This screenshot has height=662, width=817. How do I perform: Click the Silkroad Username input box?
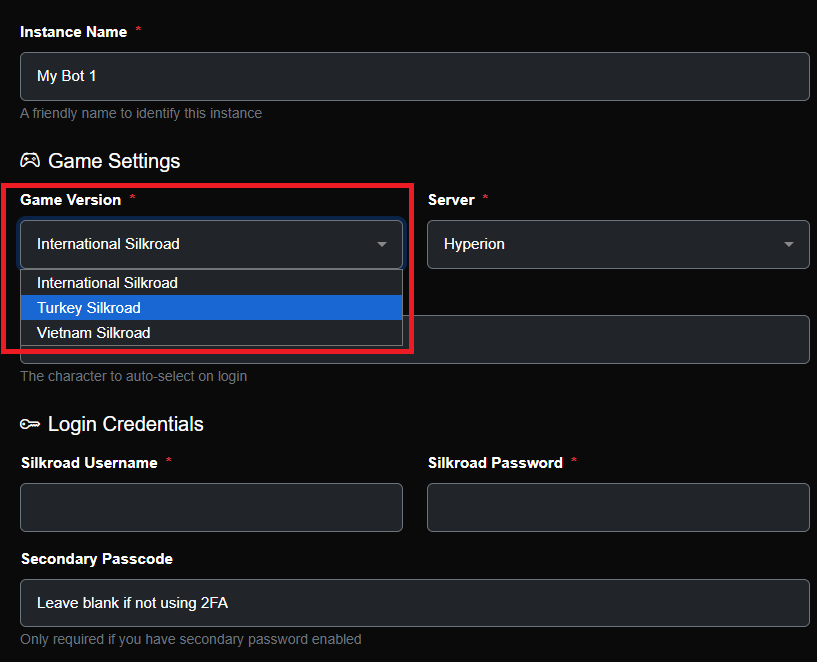[211, 507]
